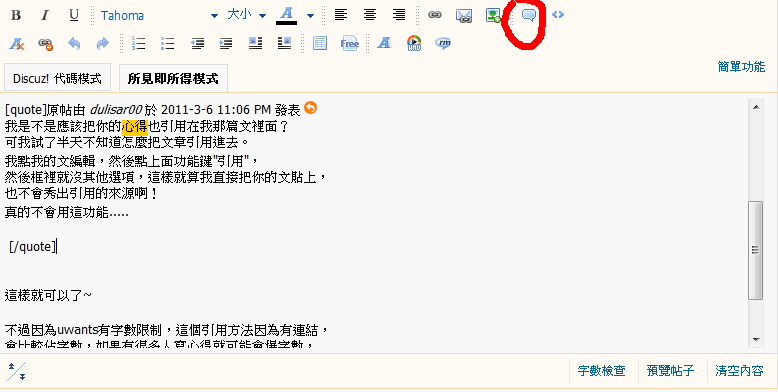The width and height of the screenshot is (778, 392).
Task: Insert a bulleted list
Action: point(168,44)
